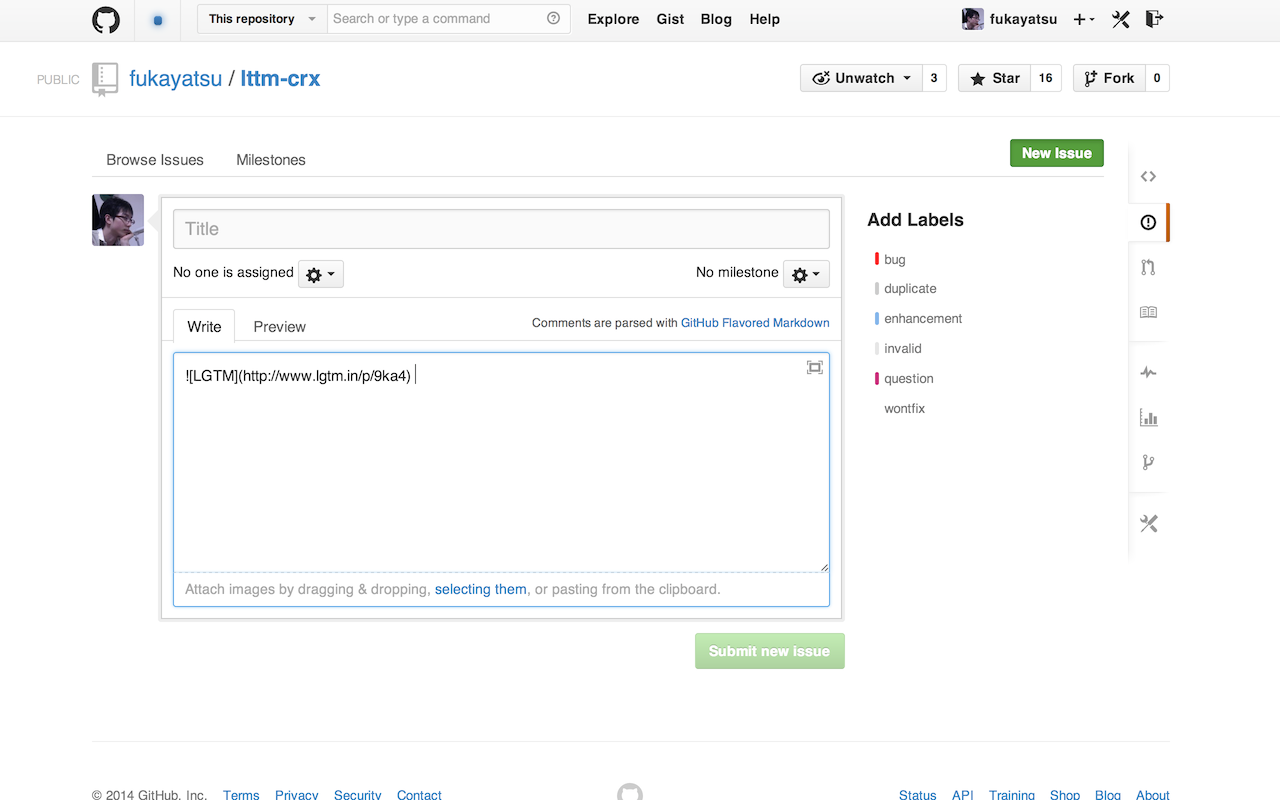This screenshot has height=800, width=1280.
Task: Click the sign out icon
Action: pyautogui.click(x=1154, y=19)
